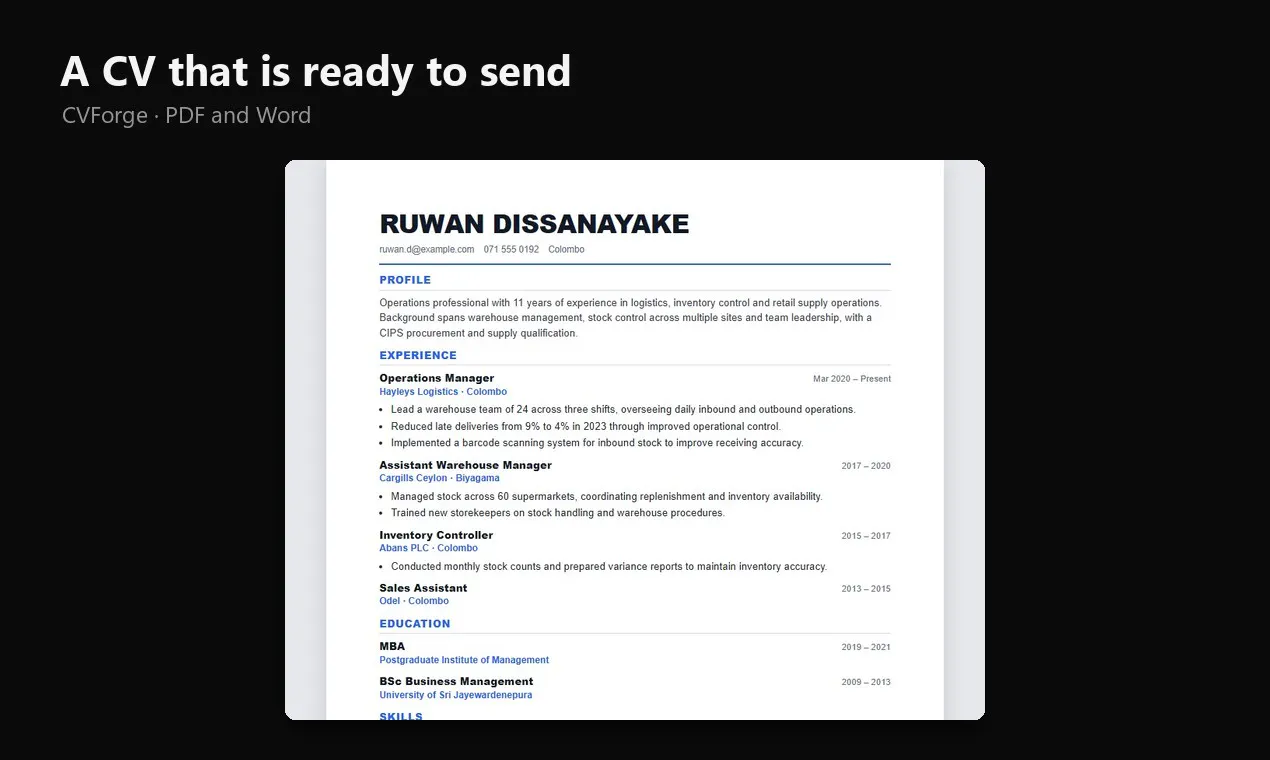Viewport: 1270px width, 760px height.
Task: Click the "Assistant Warehouse Manager" job title
Action: pos(465,465)
